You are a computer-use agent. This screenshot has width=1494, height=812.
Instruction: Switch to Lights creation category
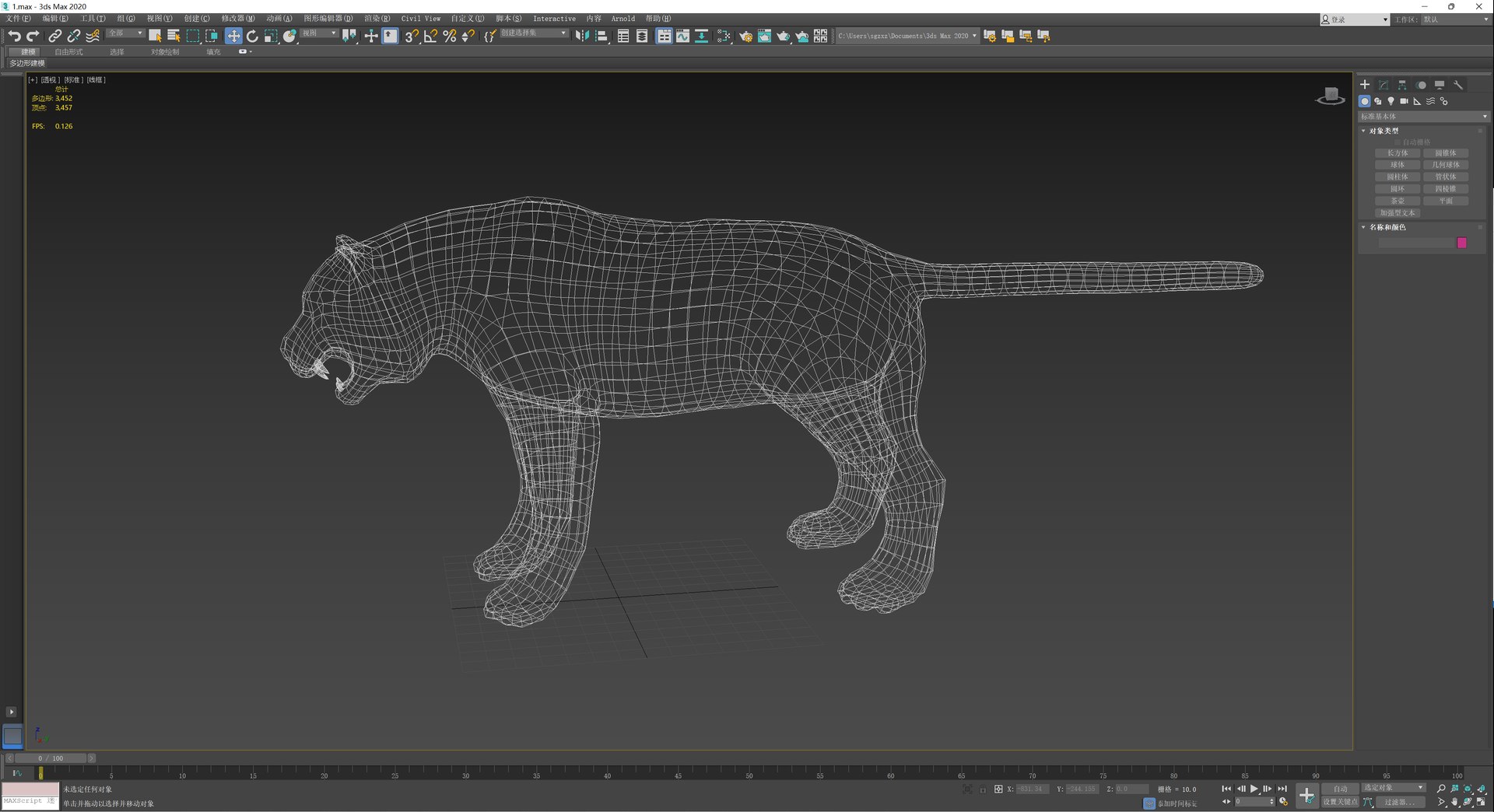1391,101
